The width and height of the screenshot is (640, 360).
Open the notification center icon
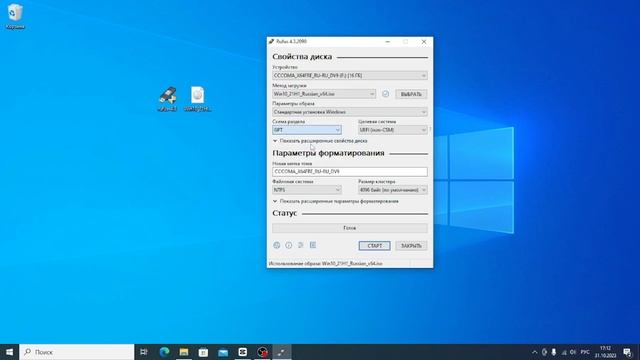click(x=627, y=352)
